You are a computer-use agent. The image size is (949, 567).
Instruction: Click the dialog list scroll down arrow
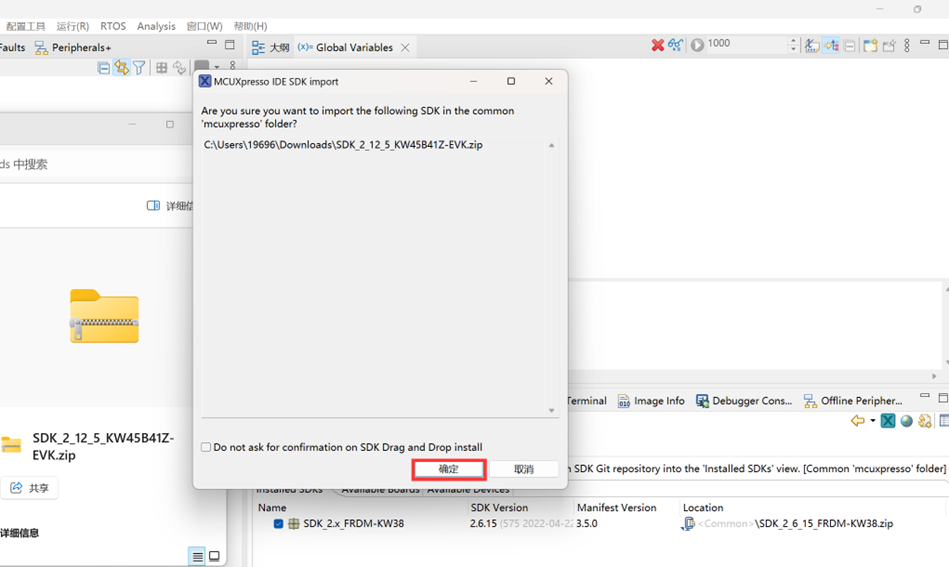551,411
